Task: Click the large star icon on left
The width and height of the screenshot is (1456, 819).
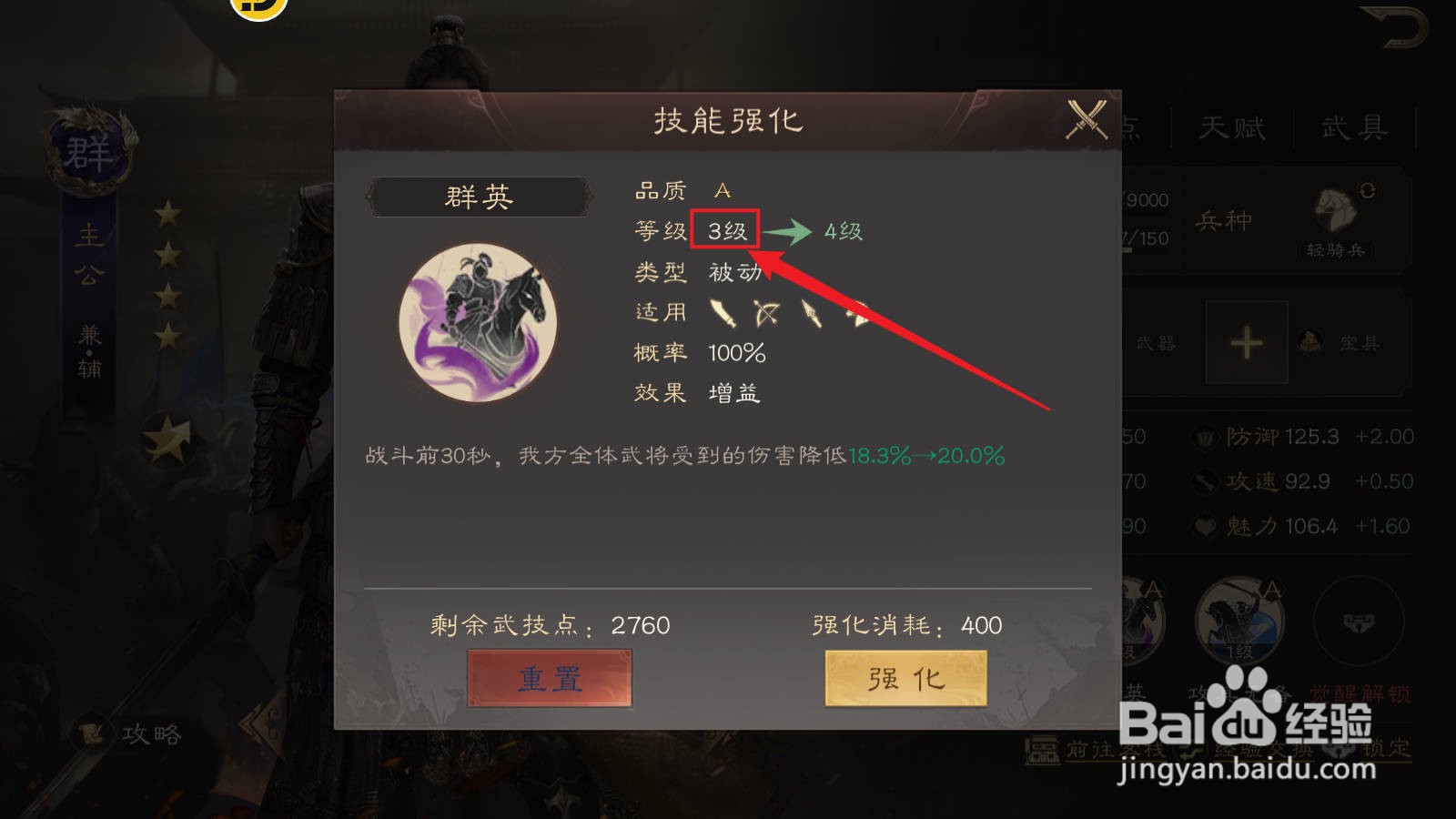Action: (167, 439)
